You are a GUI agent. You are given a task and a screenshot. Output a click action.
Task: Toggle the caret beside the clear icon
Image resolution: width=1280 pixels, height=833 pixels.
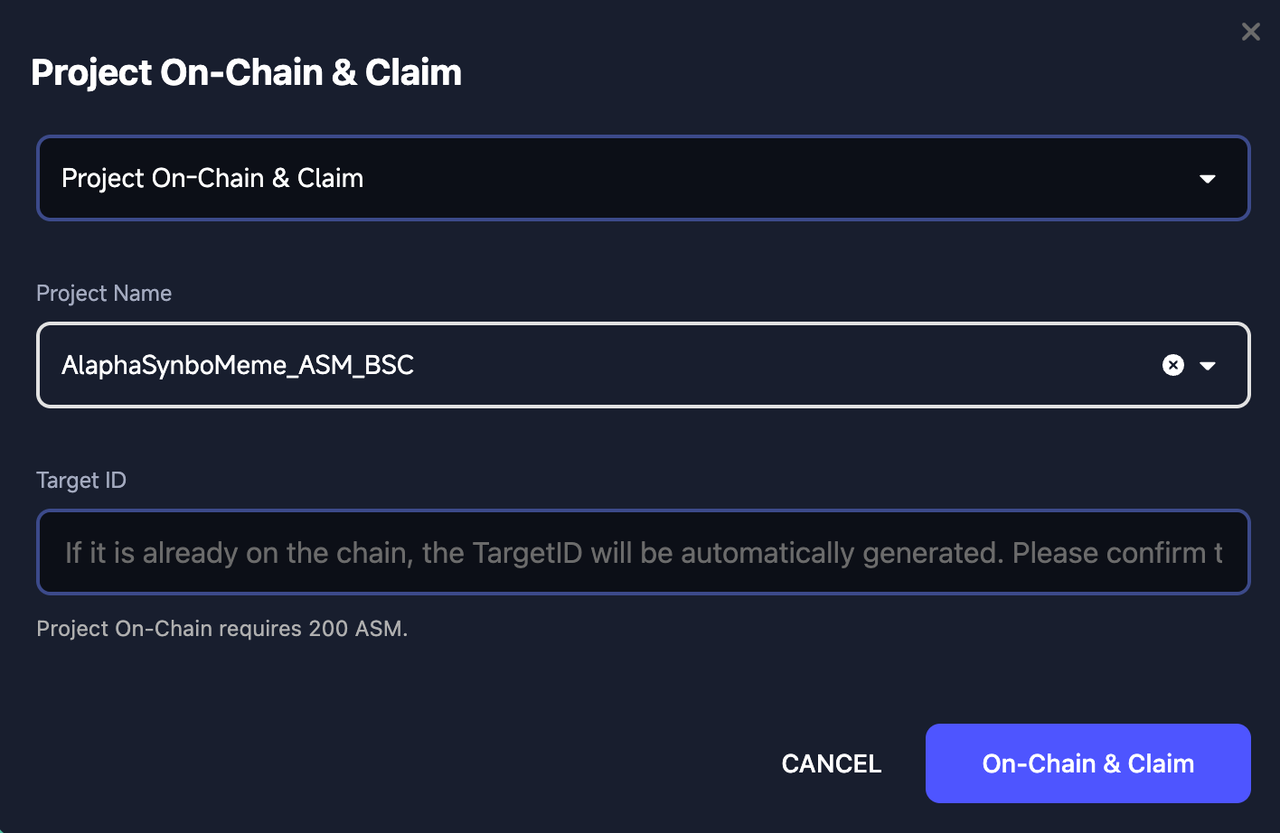tap(1207, 366)
